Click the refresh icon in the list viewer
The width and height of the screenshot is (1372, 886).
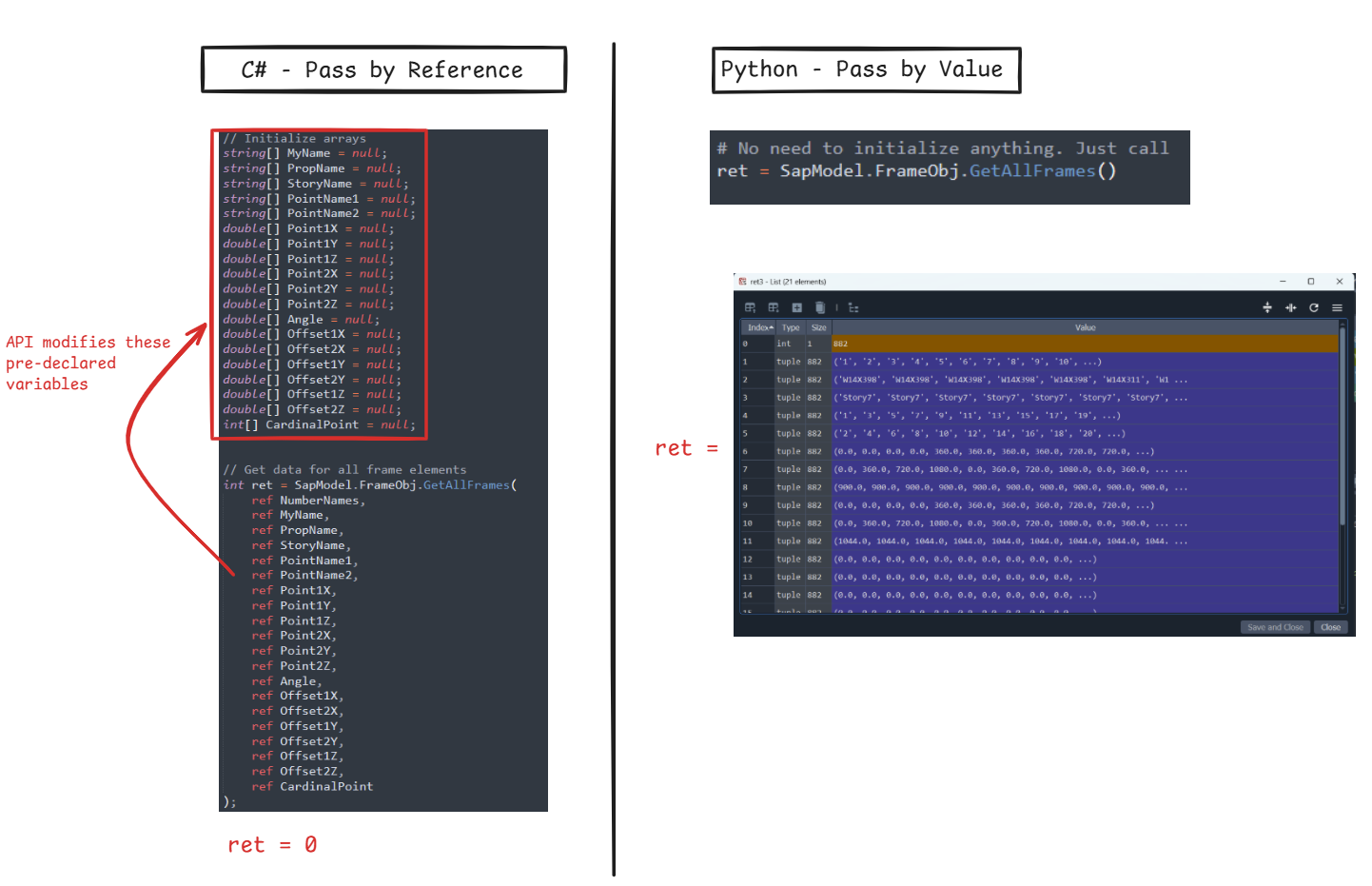click(x=1314, y=307)
